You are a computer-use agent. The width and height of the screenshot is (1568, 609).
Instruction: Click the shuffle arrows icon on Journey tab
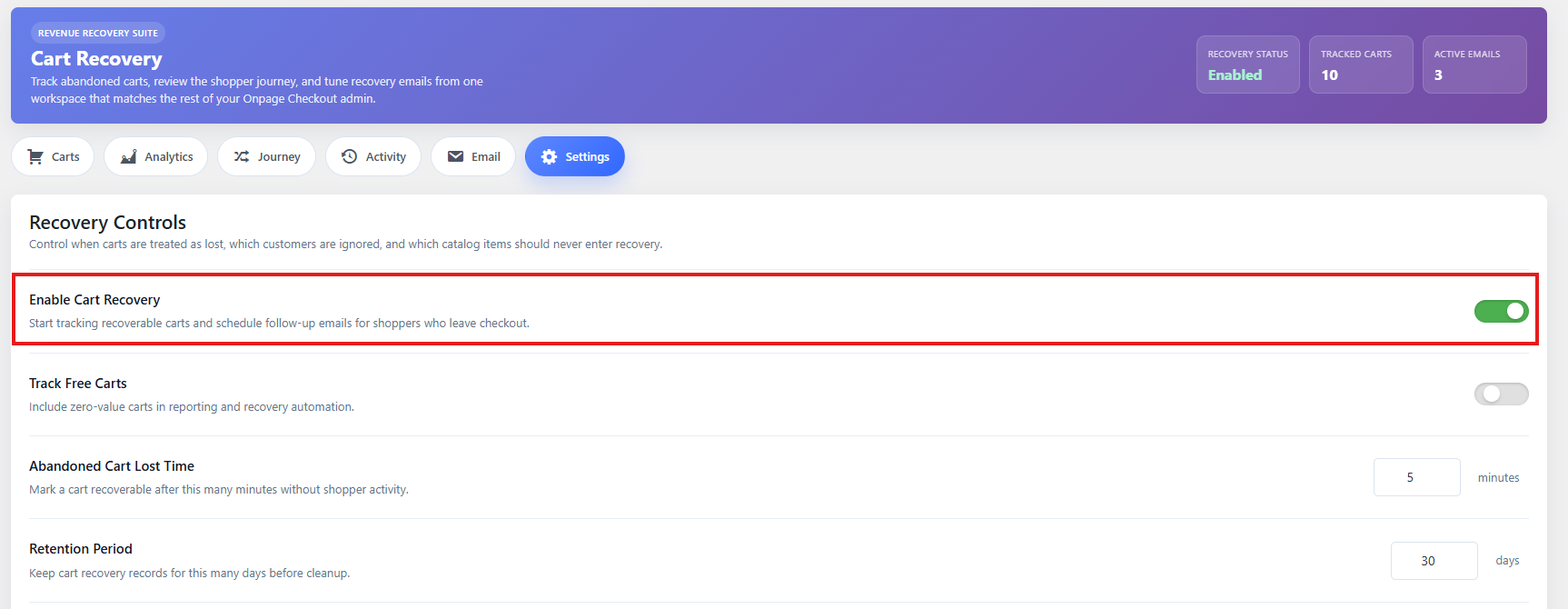242,156
